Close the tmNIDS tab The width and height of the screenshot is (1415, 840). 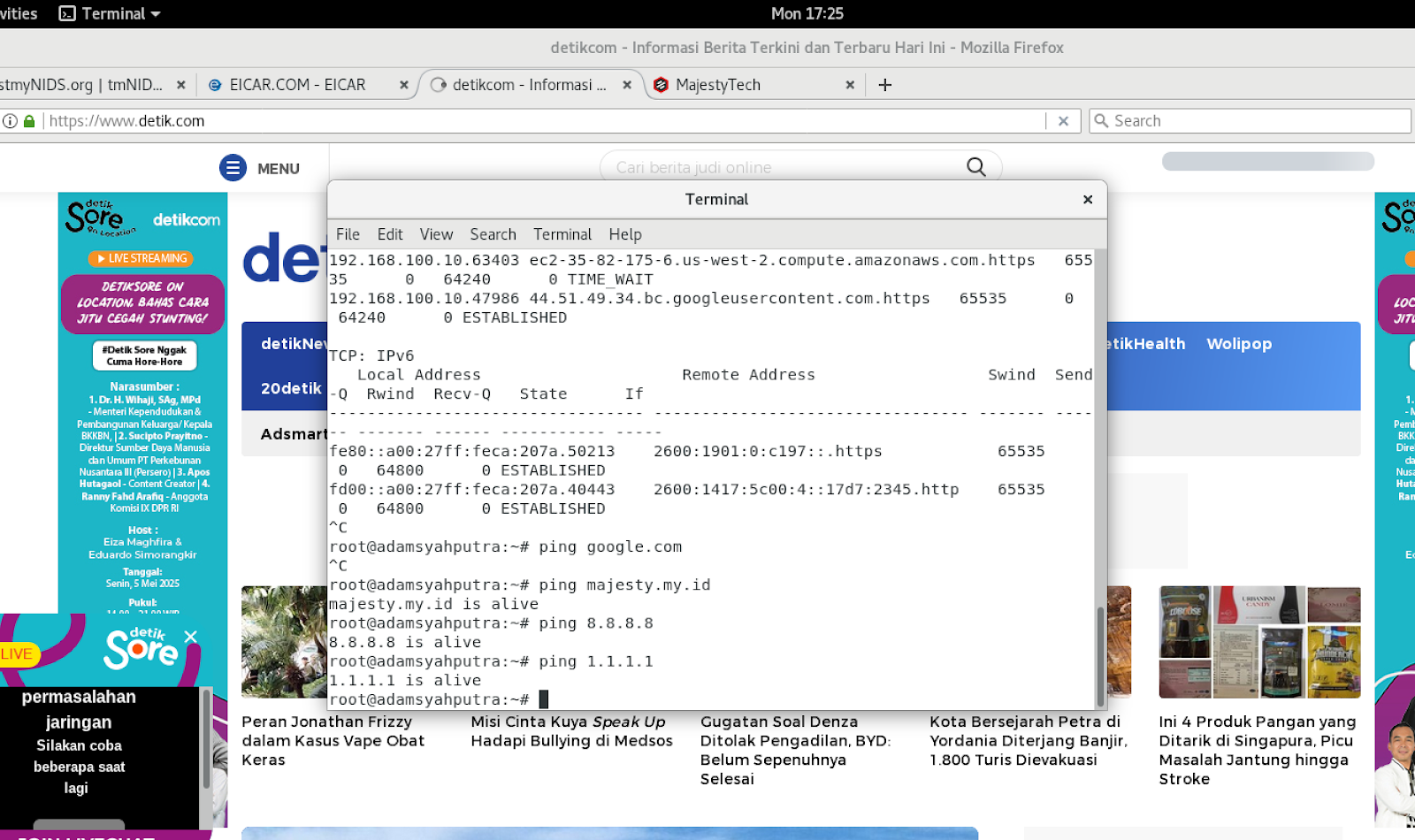point(181,85)
